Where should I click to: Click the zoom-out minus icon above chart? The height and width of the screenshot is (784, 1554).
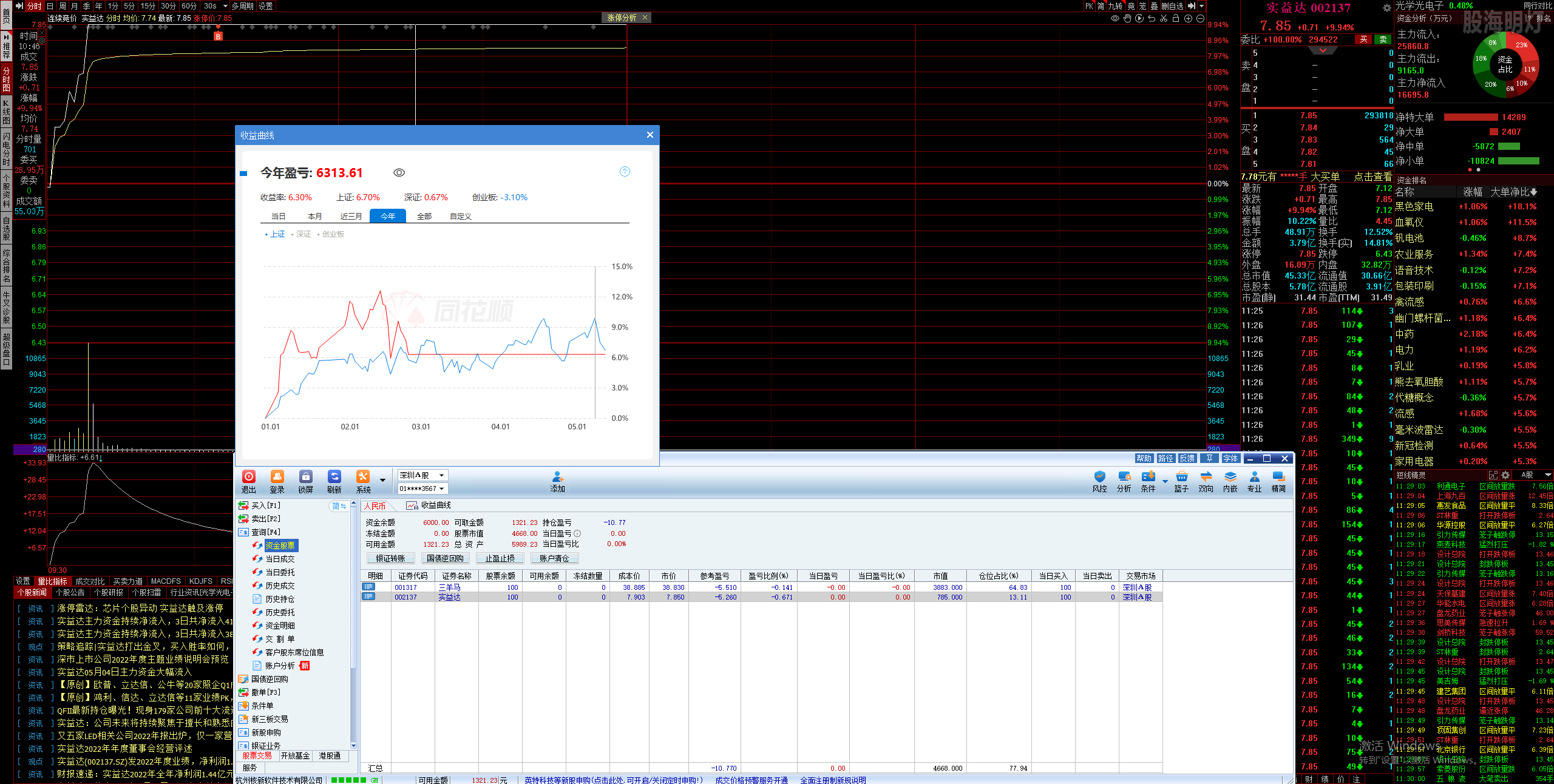(x=1200, y=18)
